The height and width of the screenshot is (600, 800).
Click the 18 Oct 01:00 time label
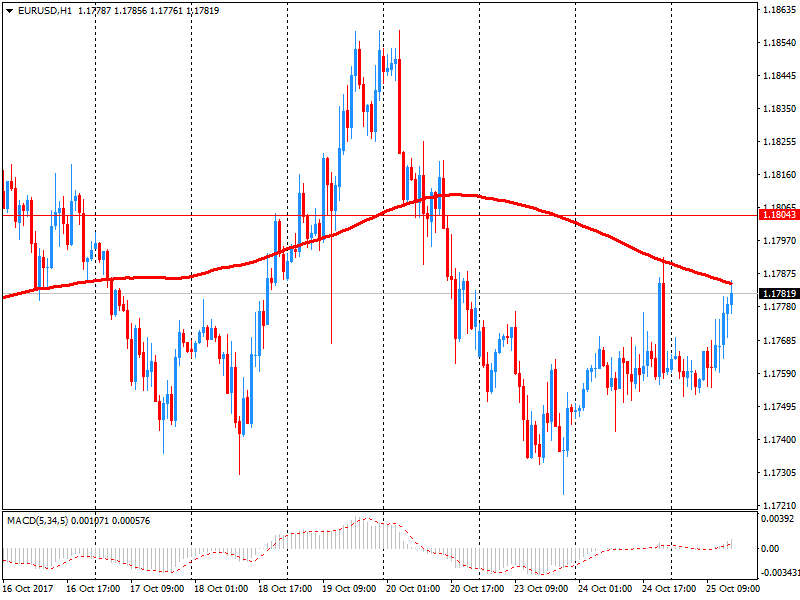(x=221, y=588)
